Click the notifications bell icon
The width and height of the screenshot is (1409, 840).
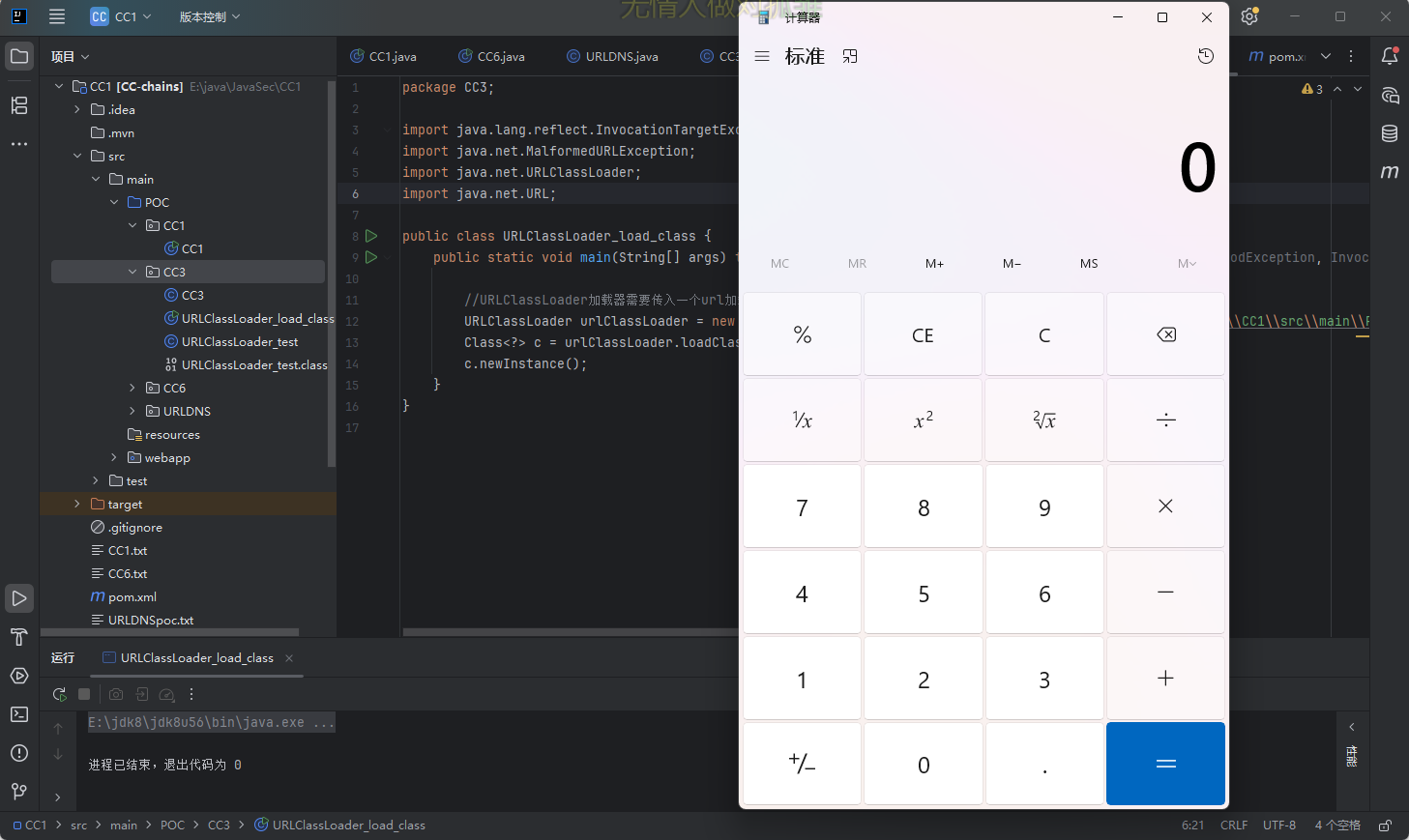point(1390,56)
